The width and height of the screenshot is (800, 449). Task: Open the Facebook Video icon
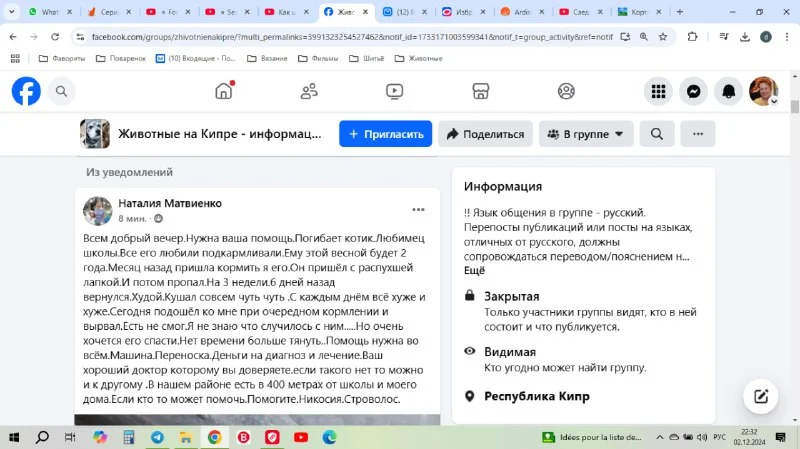point(395,91)
